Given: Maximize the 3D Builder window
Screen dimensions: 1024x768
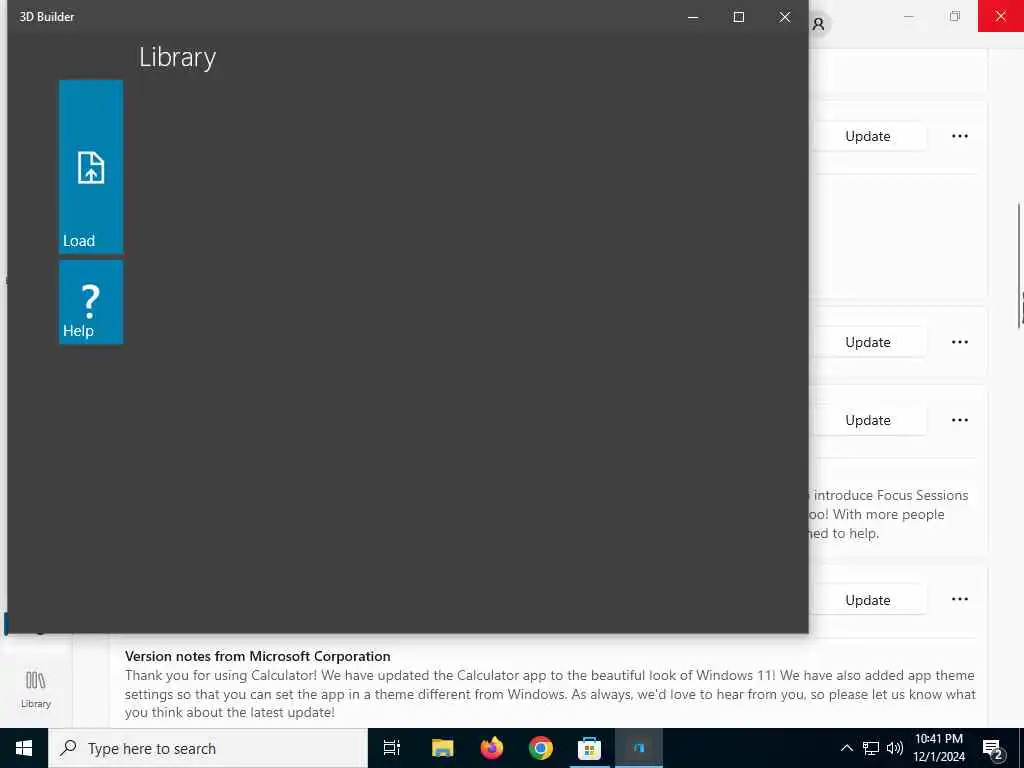Looking at the screenshot, I should [739, 17].
